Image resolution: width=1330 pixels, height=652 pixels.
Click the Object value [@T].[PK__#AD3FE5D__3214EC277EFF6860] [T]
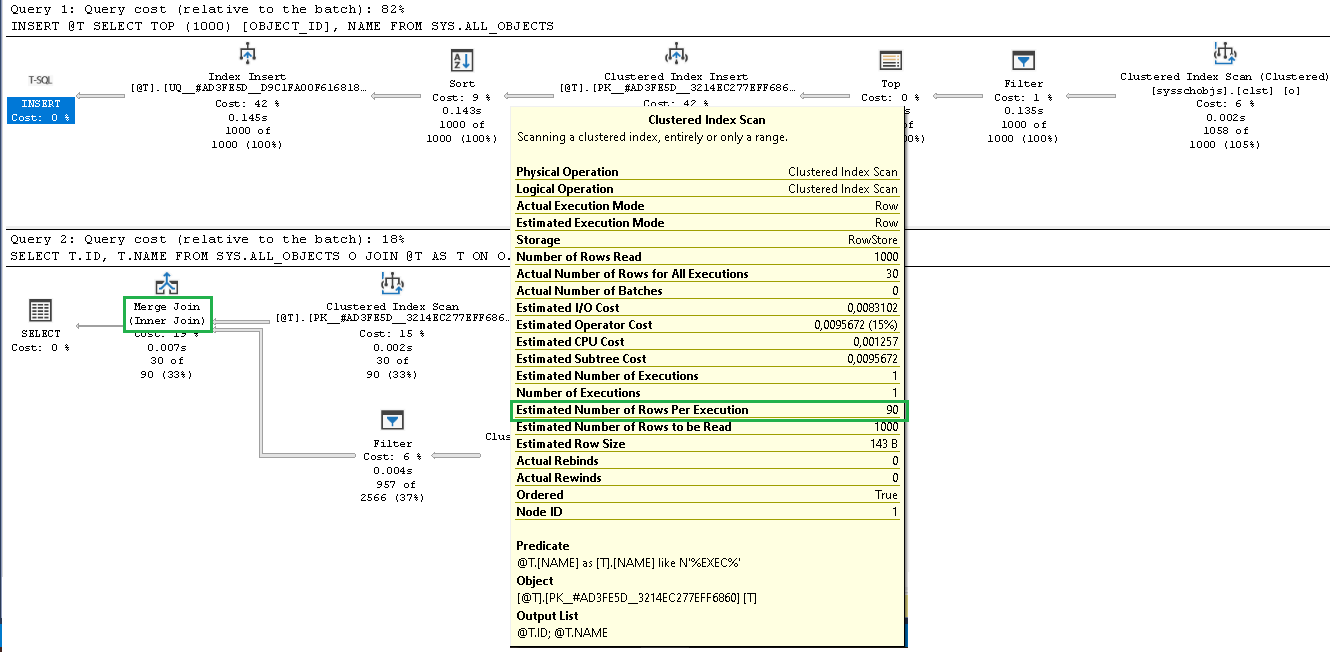pos(636,598)
